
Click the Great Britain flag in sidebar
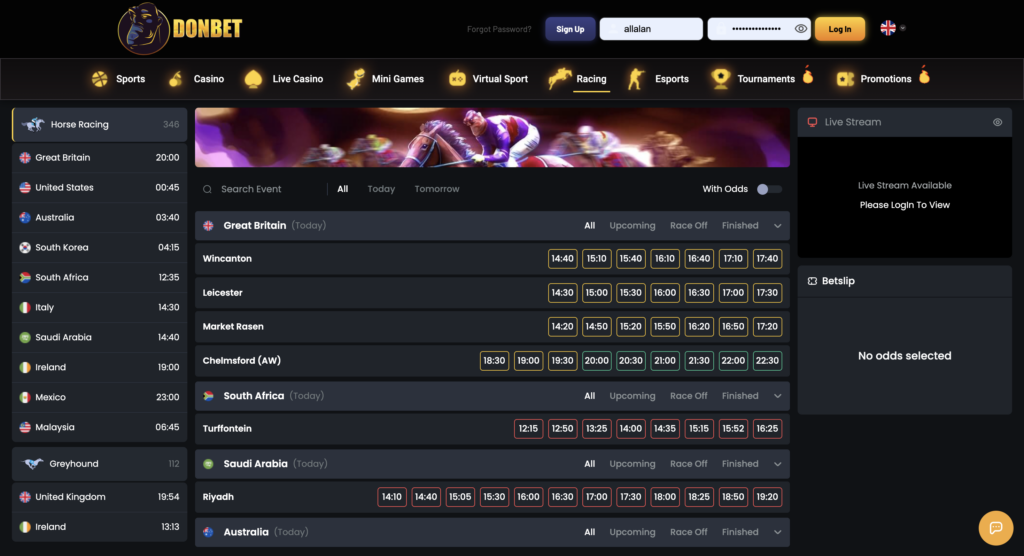pos(25,157)
